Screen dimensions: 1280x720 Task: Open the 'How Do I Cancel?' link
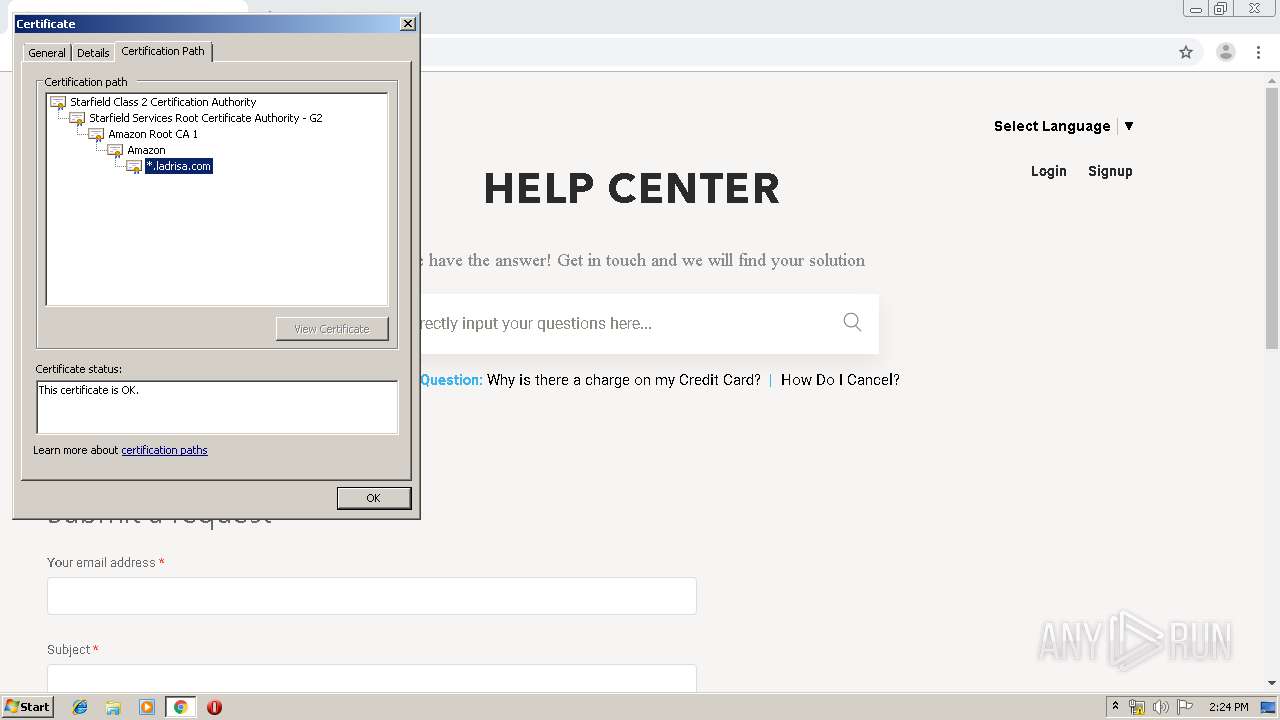[x=840, y=380]
